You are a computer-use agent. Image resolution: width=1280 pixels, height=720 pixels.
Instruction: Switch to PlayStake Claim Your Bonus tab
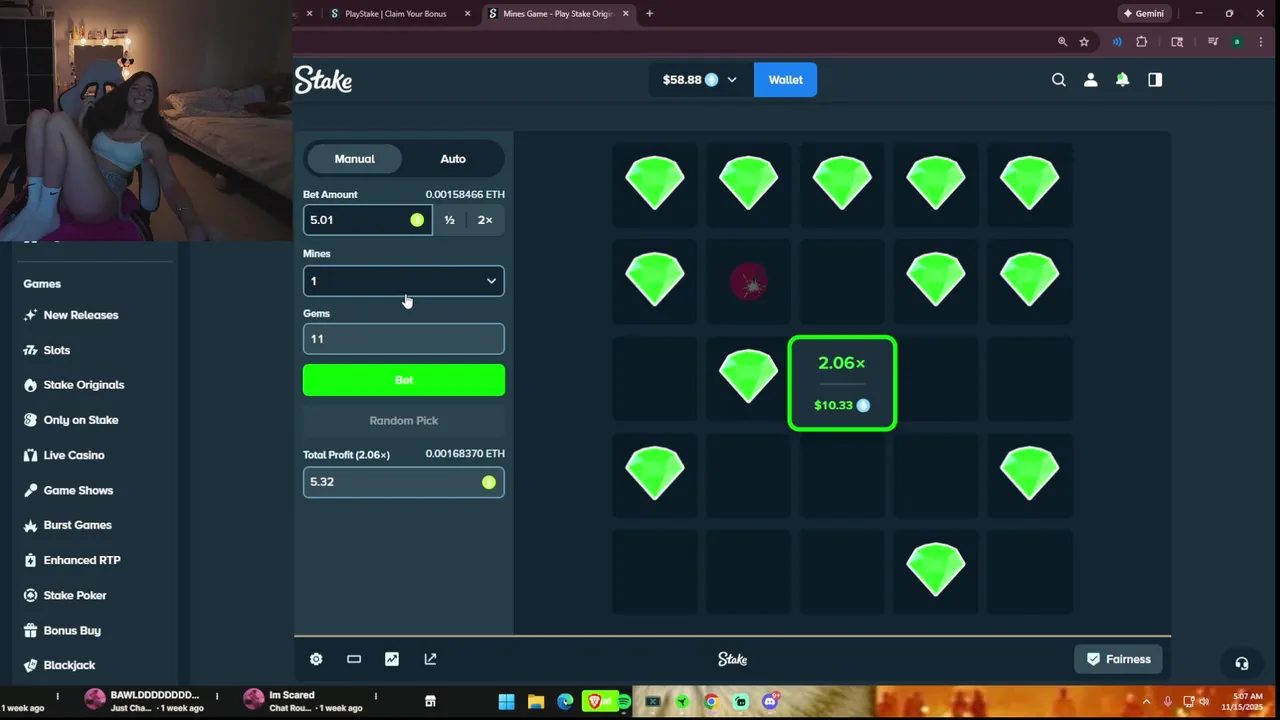tap(395, 14)
